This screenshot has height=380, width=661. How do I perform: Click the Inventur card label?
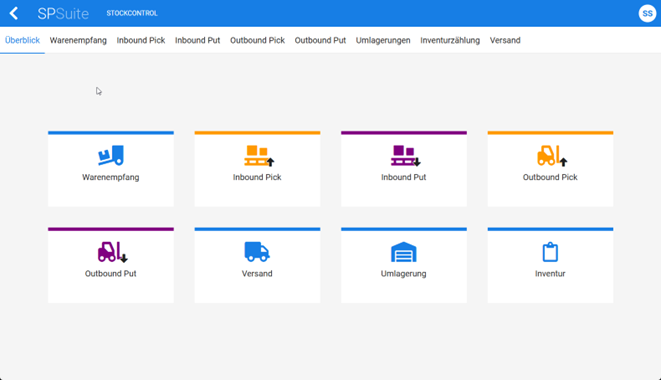(550, 273)
